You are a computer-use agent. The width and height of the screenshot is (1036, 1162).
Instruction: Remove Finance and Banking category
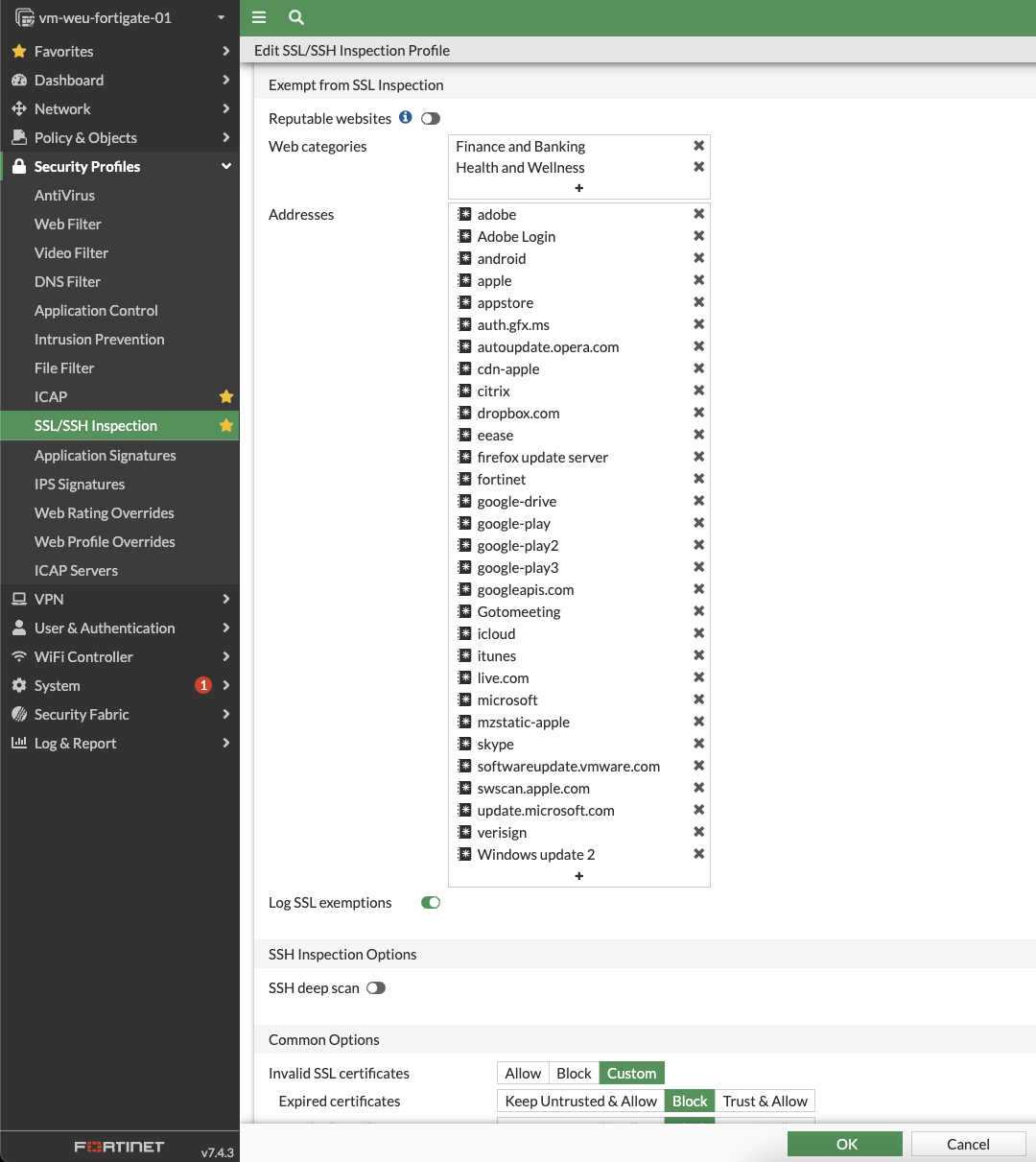click(699, 145)
